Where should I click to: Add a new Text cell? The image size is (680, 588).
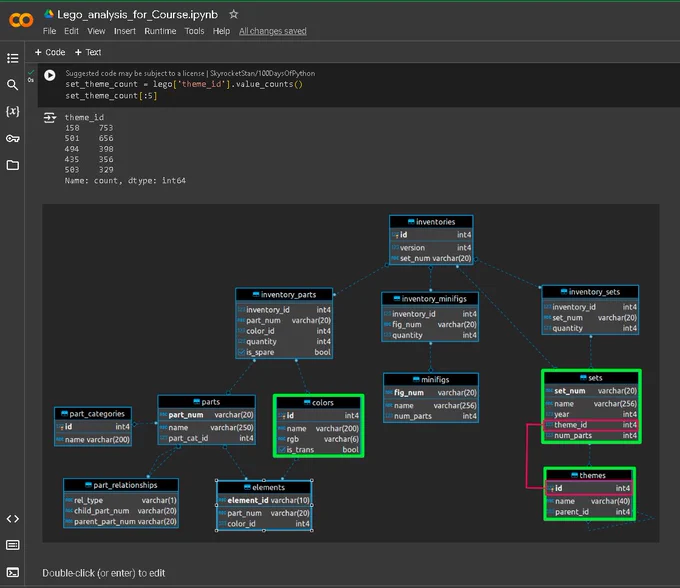(x=88, y=52)
